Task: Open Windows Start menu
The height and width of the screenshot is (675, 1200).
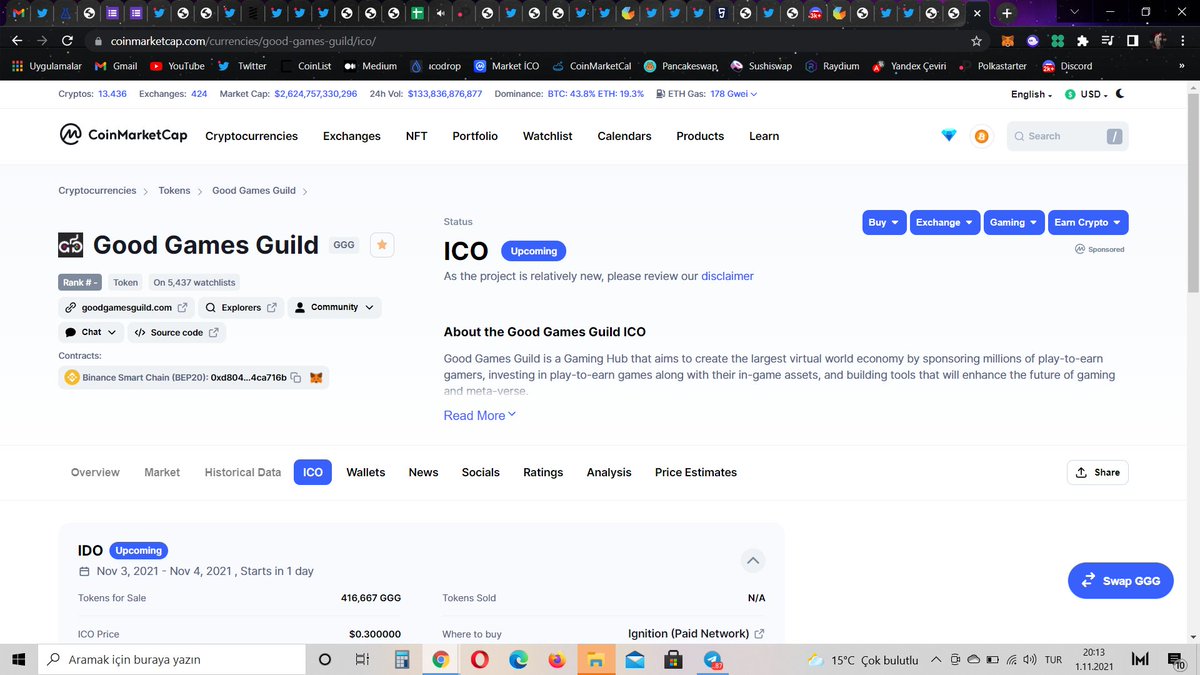Action: [18, 659]
